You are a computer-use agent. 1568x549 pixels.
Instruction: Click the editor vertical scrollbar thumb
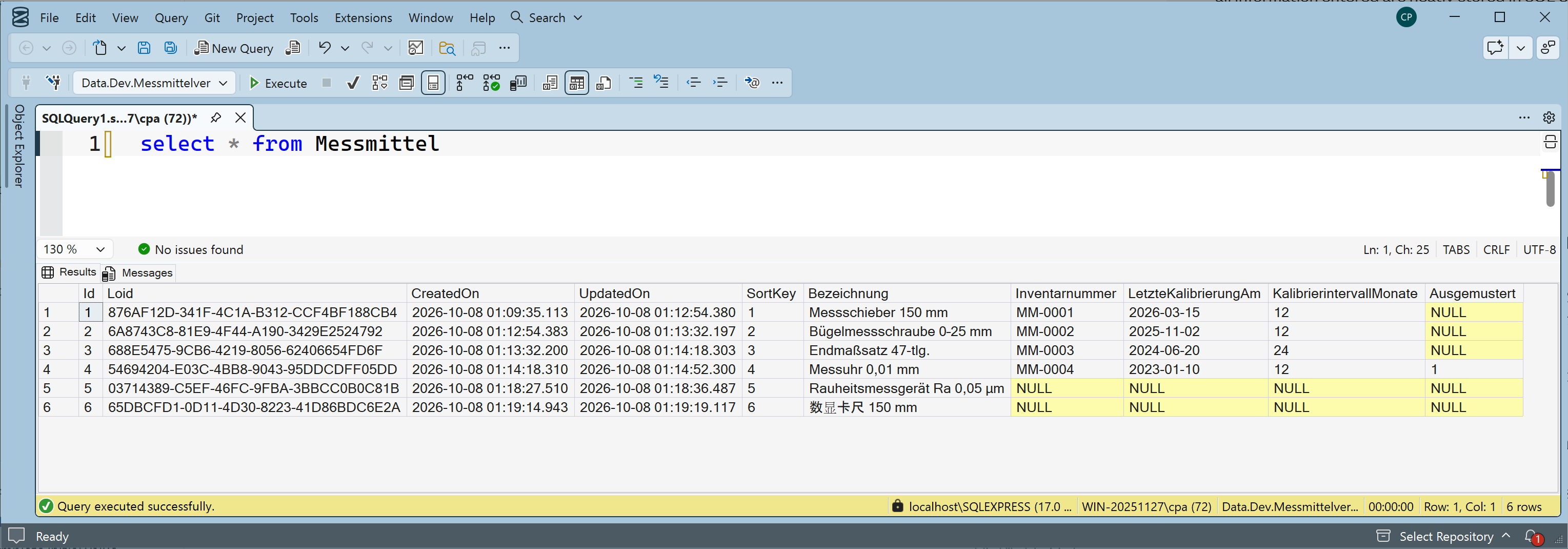point(1550,189)
